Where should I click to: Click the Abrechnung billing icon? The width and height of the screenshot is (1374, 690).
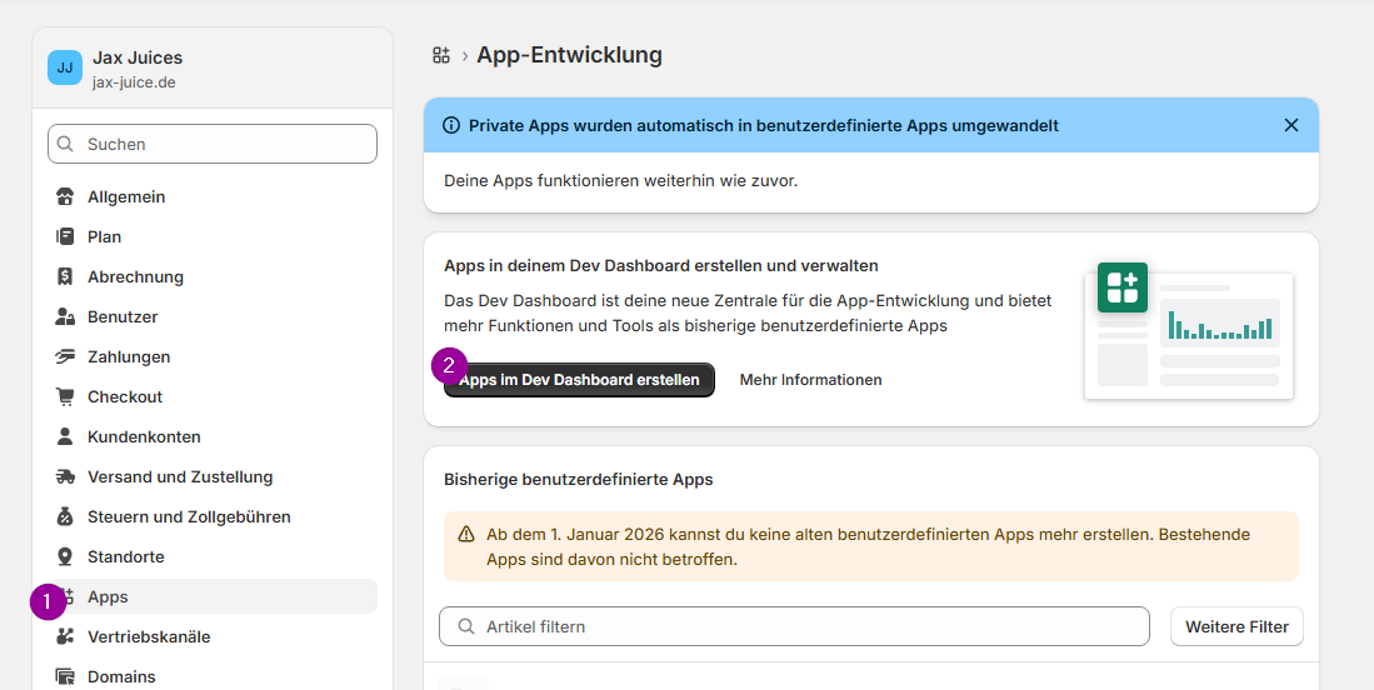[65, 277]
